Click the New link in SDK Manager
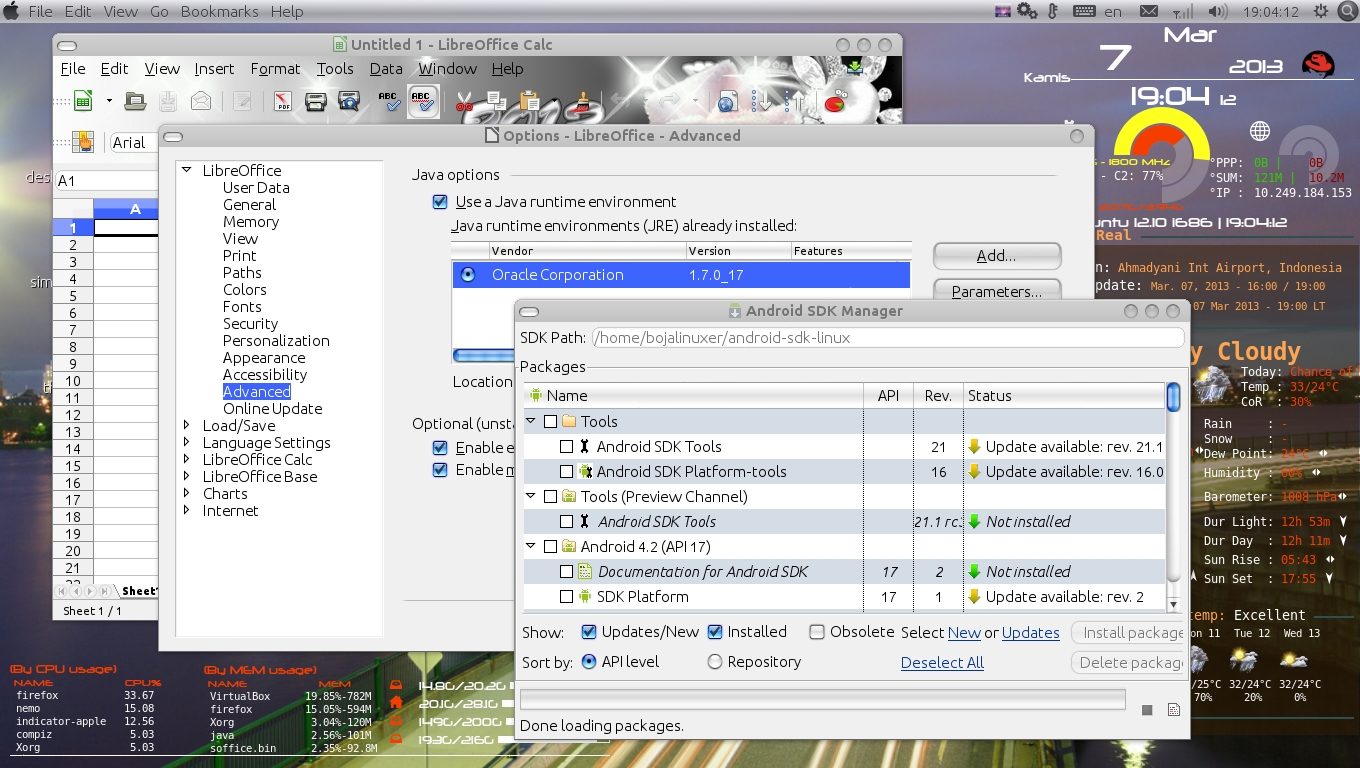Screen dimensions: 1360x768 [x=964, y=633]
